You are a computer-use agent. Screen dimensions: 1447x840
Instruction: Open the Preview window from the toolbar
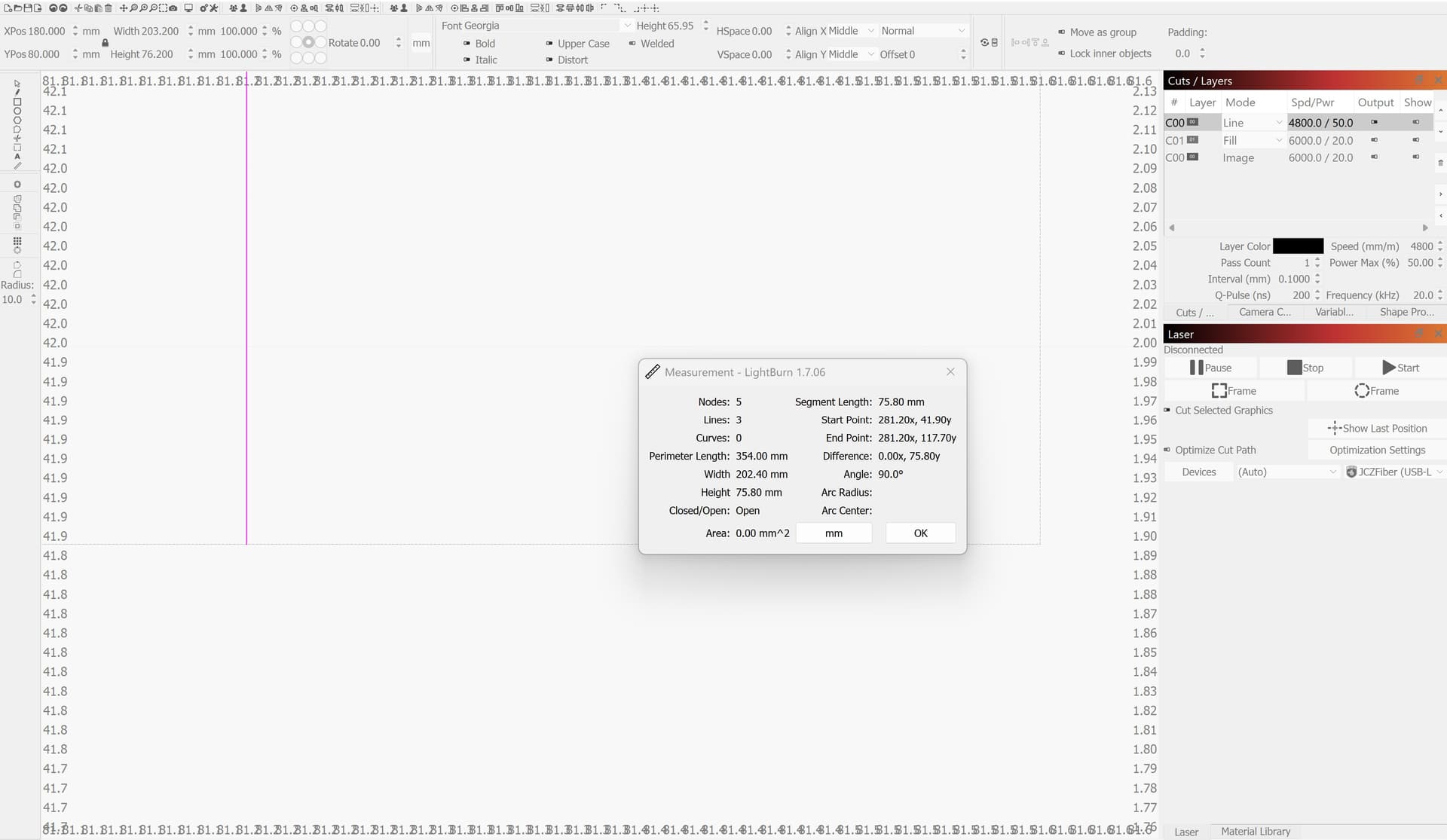pos(188,8)
